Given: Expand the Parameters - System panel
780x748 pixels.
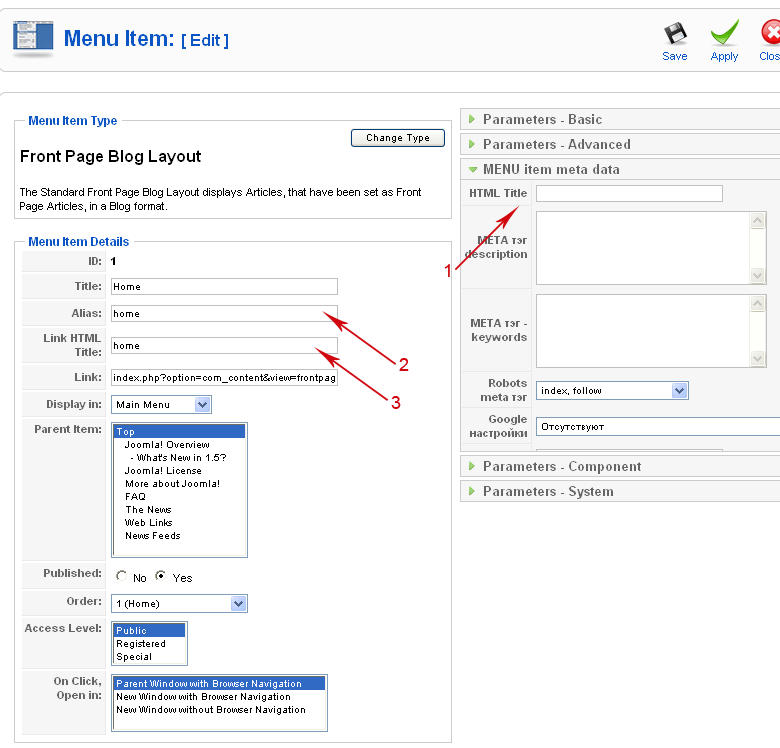Looking at the screenshot, I should 620,491.
